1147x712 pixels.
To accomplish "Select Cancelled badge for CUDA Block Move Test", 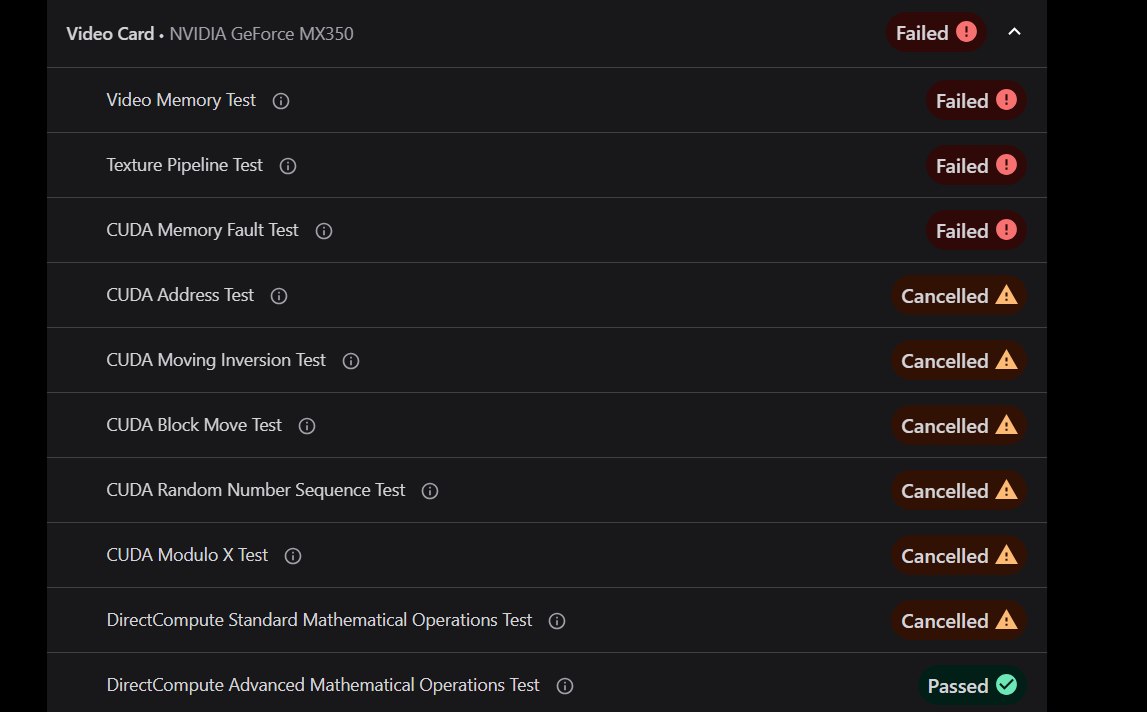I will tap(959, 426).
